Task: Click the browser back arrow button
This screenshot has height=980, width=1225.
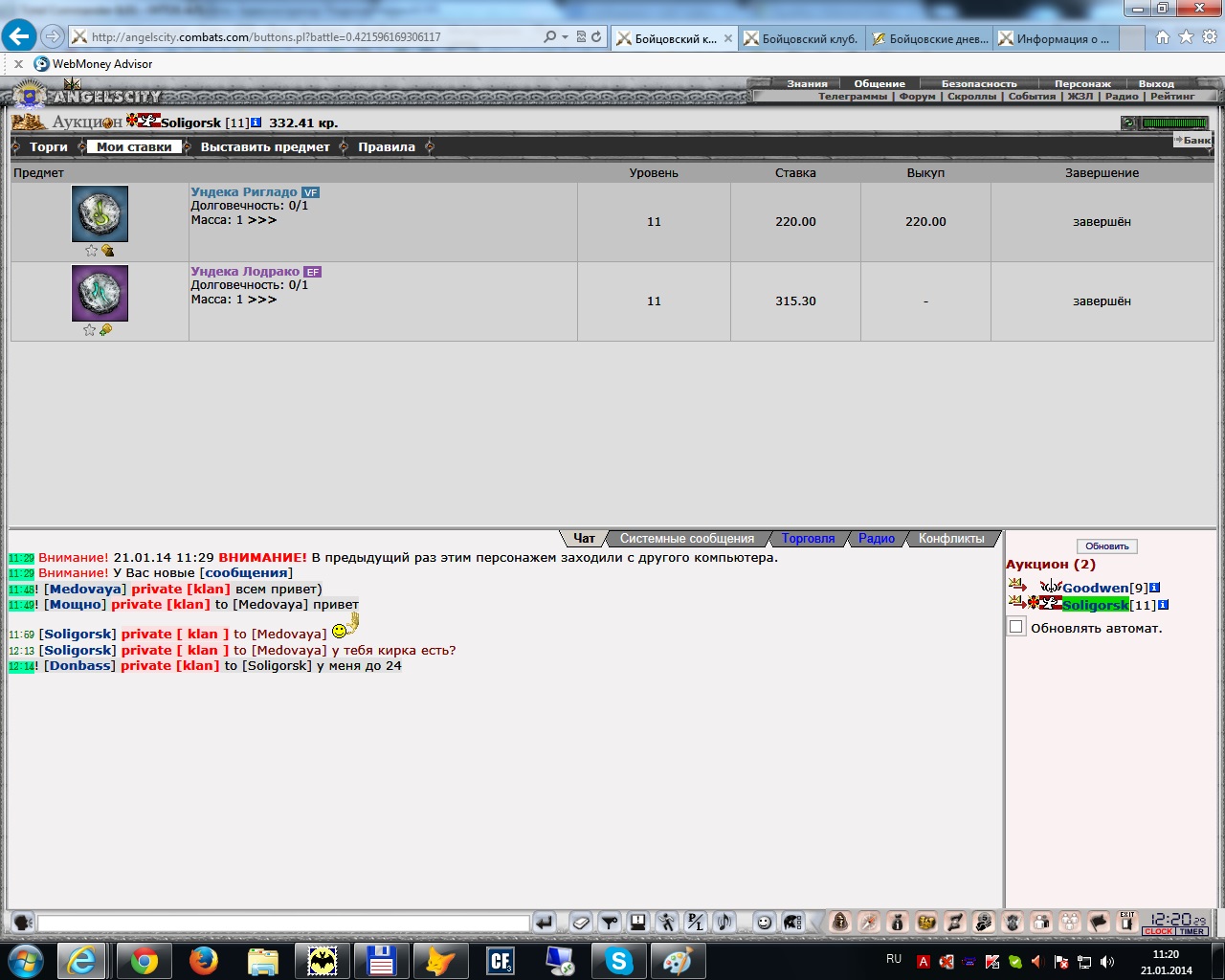Action: pyautogui.click(x=18, y=36)
